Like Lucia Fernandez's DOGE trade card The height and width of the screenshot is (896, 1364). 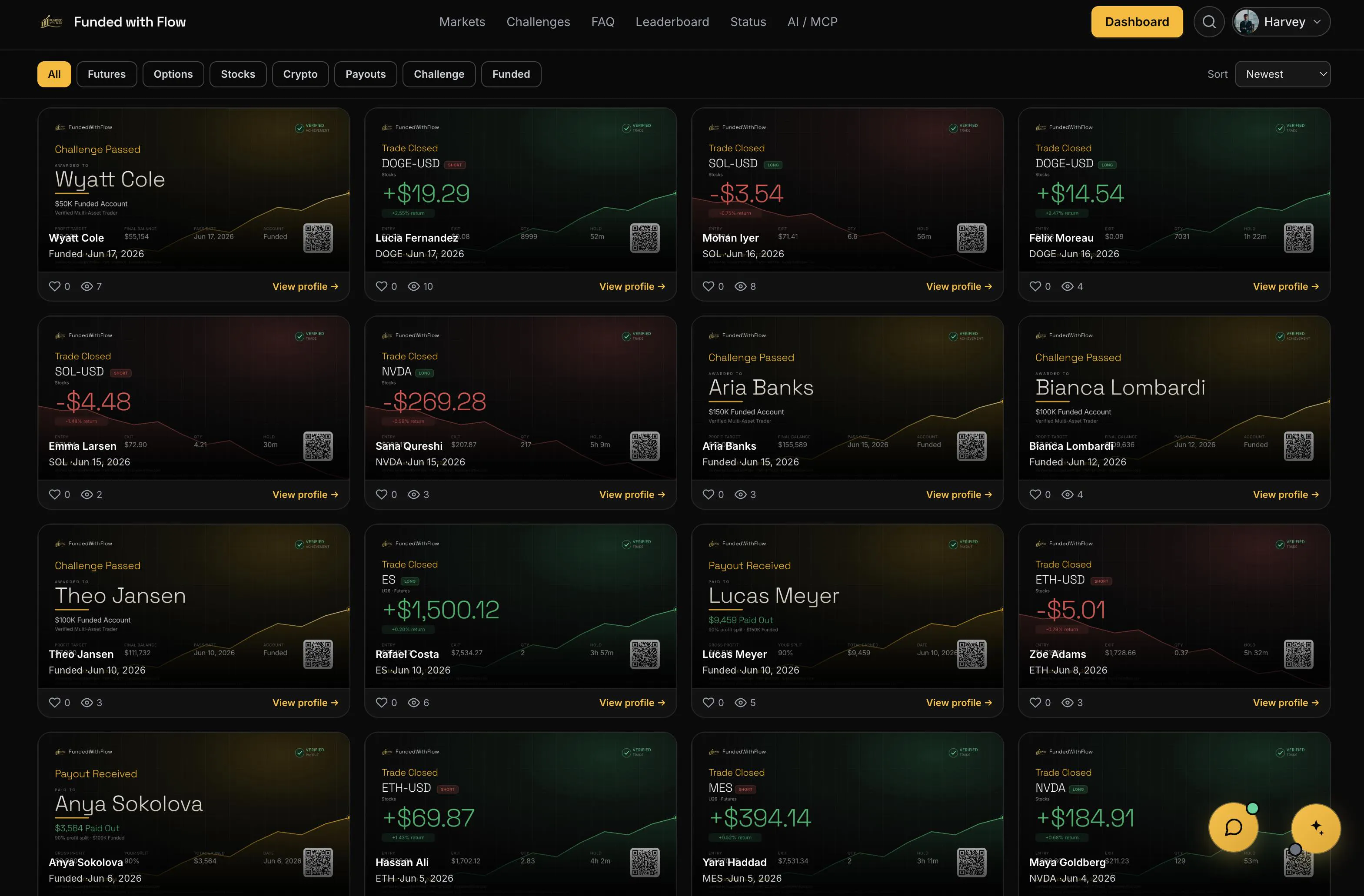[382, 286]
